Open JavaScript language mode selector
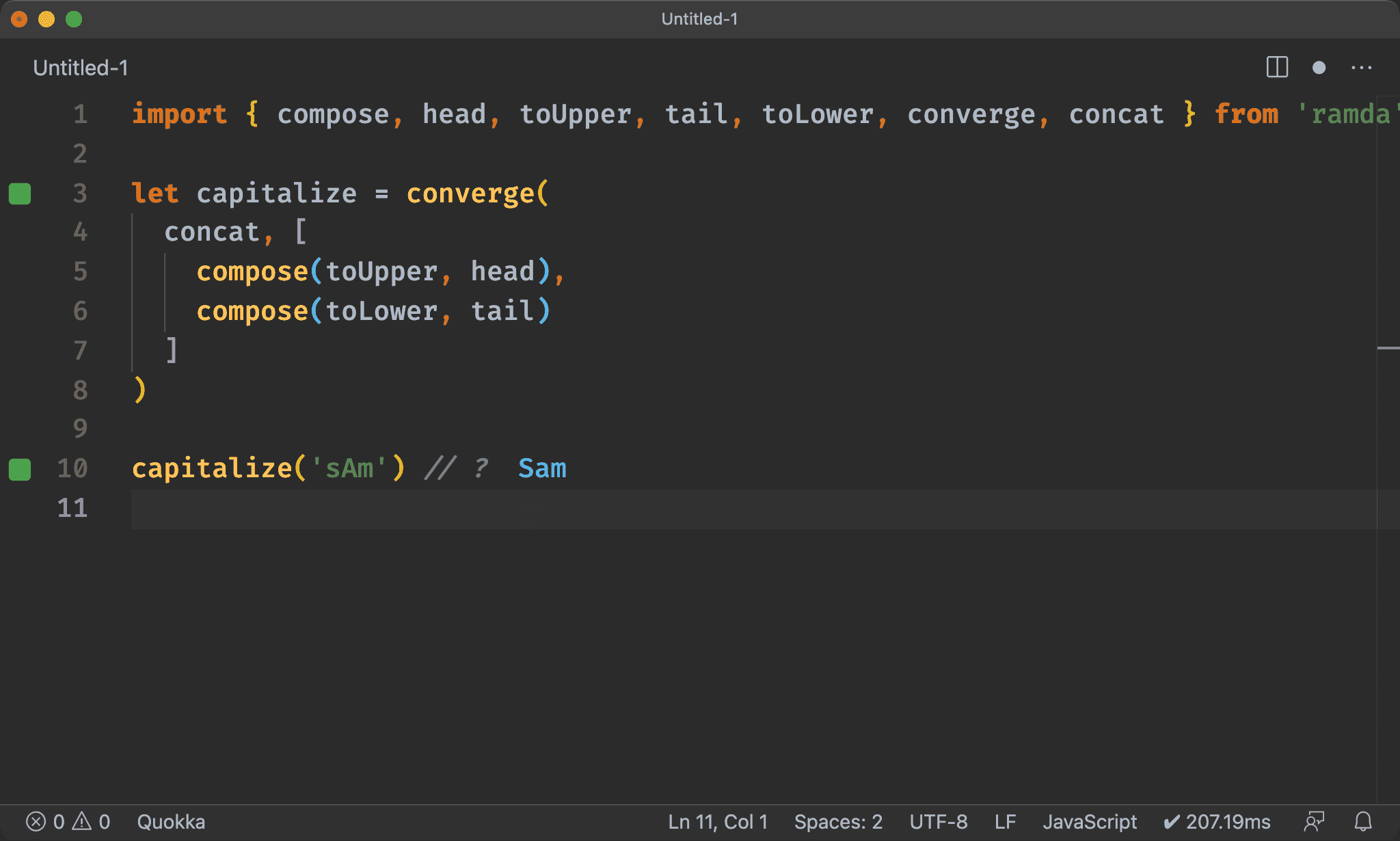 point(1090,821)
